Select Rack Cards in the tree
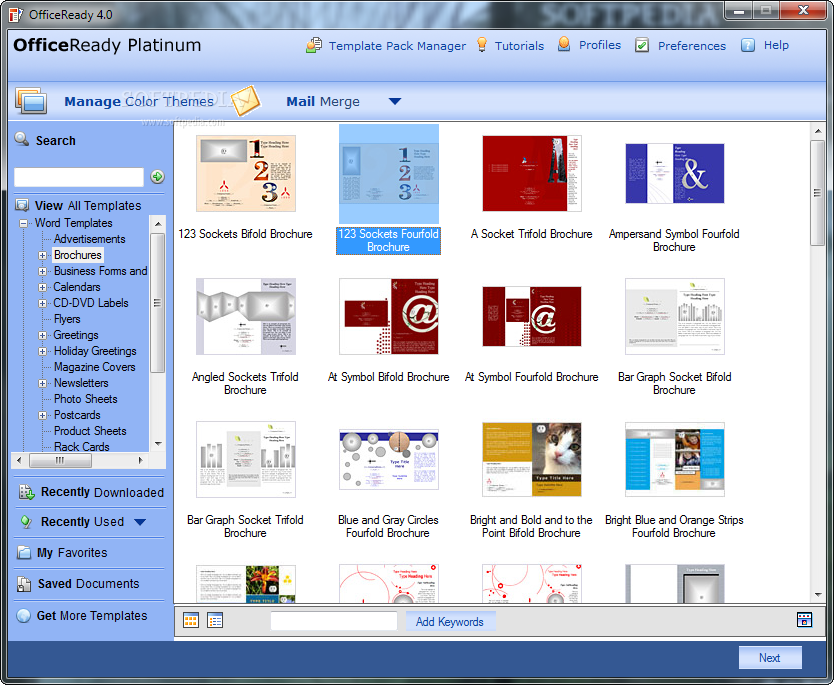The height and width of the screenshot is (685, 834). 81,446
